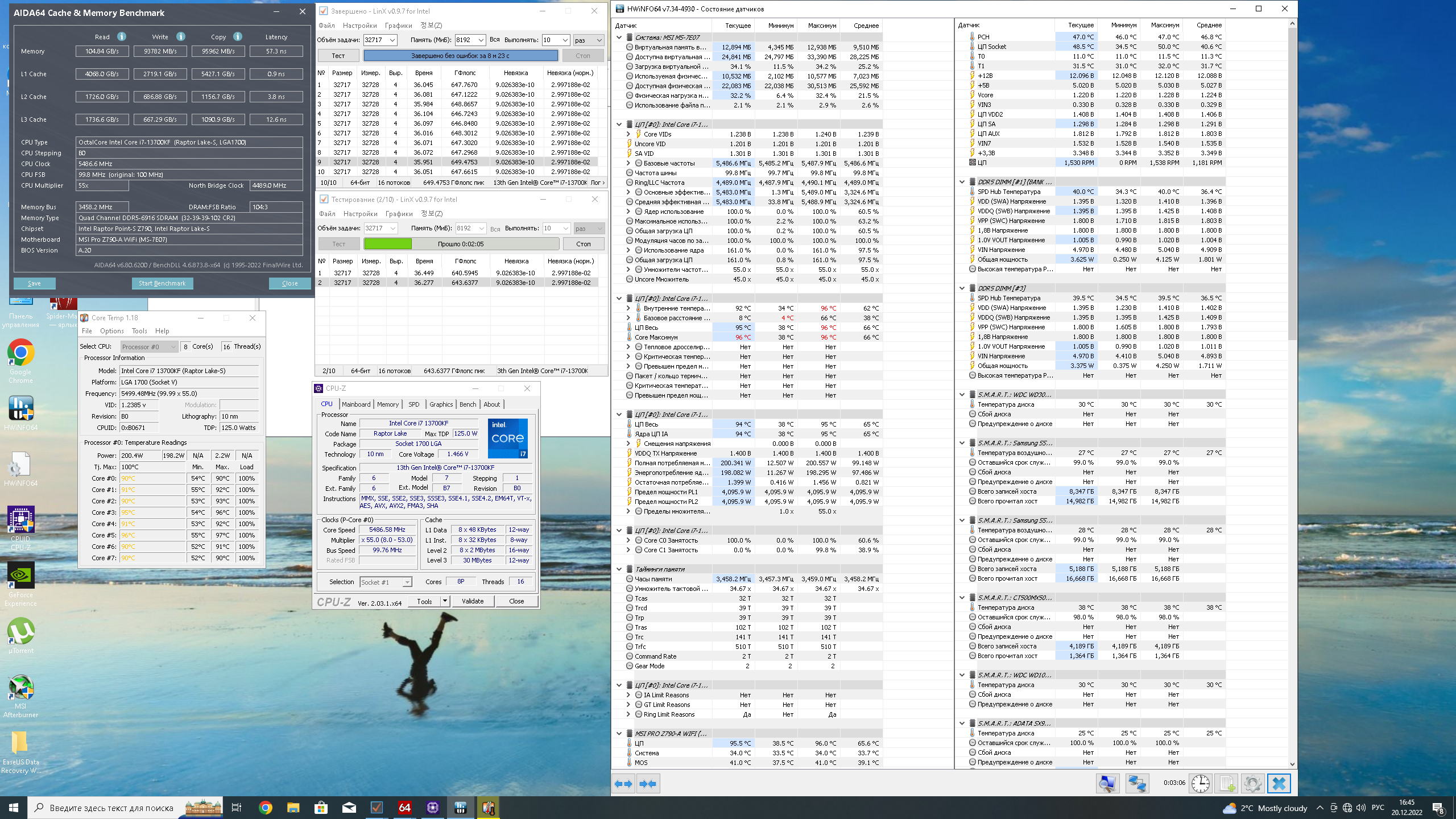Open problem size dropdown in completed LinX
The image size is (1456, 819).
pyautogui.click(x=392, y=40)
